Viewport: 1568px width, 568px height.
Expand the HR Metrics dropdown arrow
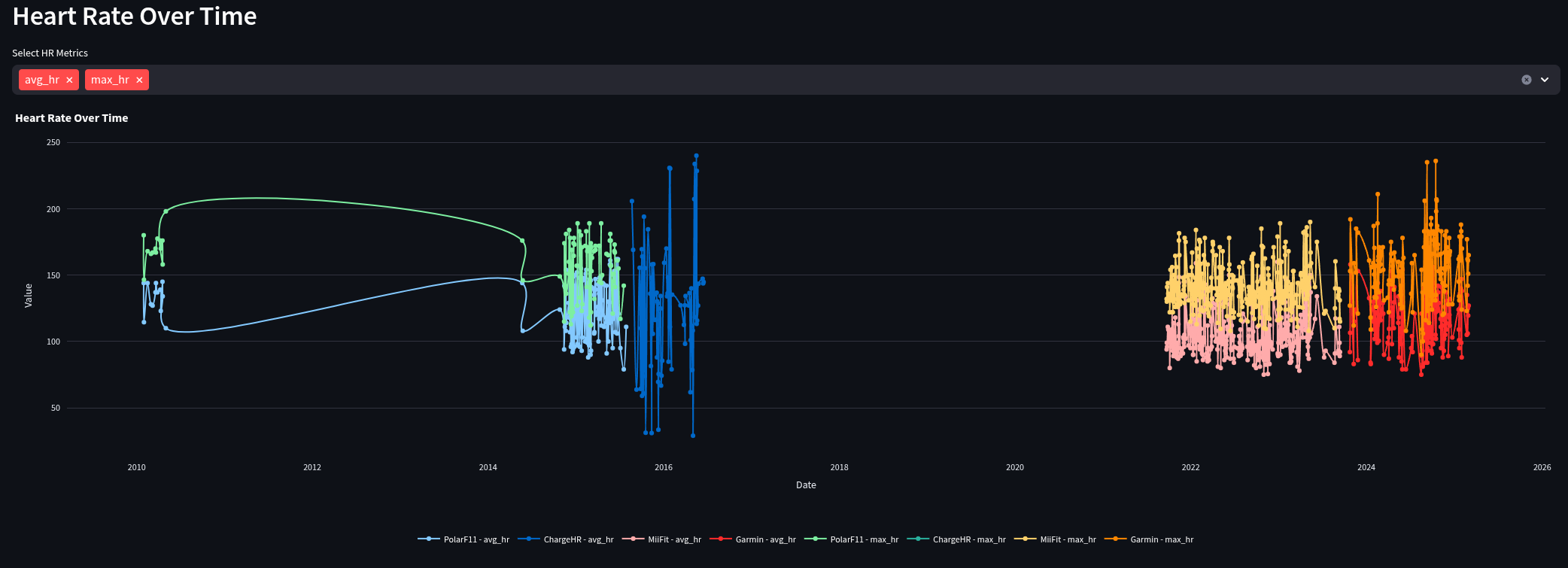point(1545,80)
